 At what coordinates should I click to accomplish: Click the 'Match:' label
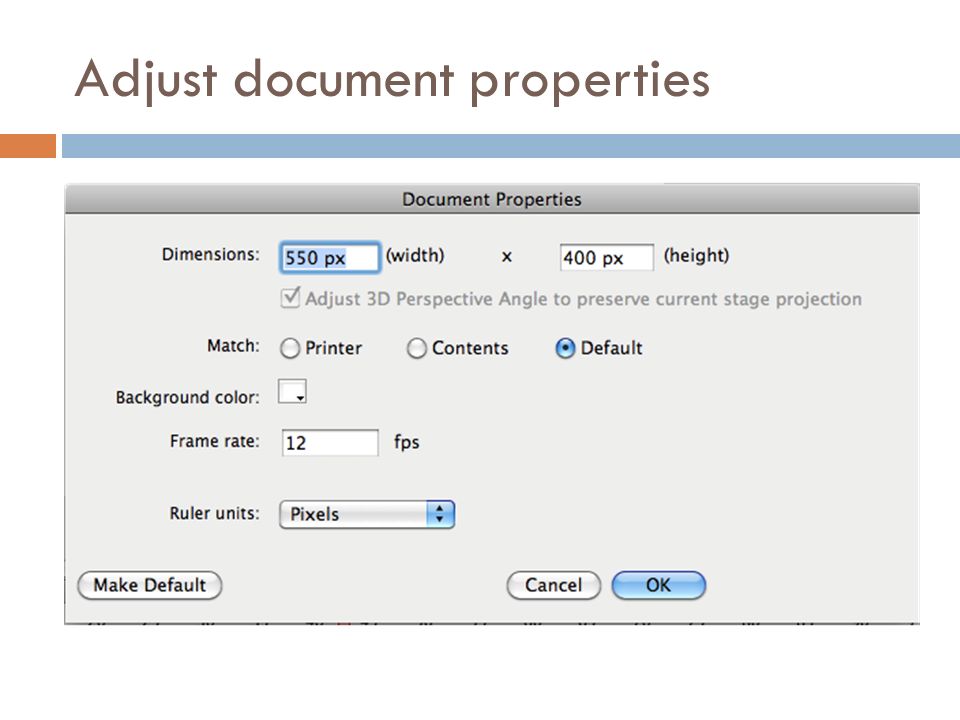tap(233, 346)
